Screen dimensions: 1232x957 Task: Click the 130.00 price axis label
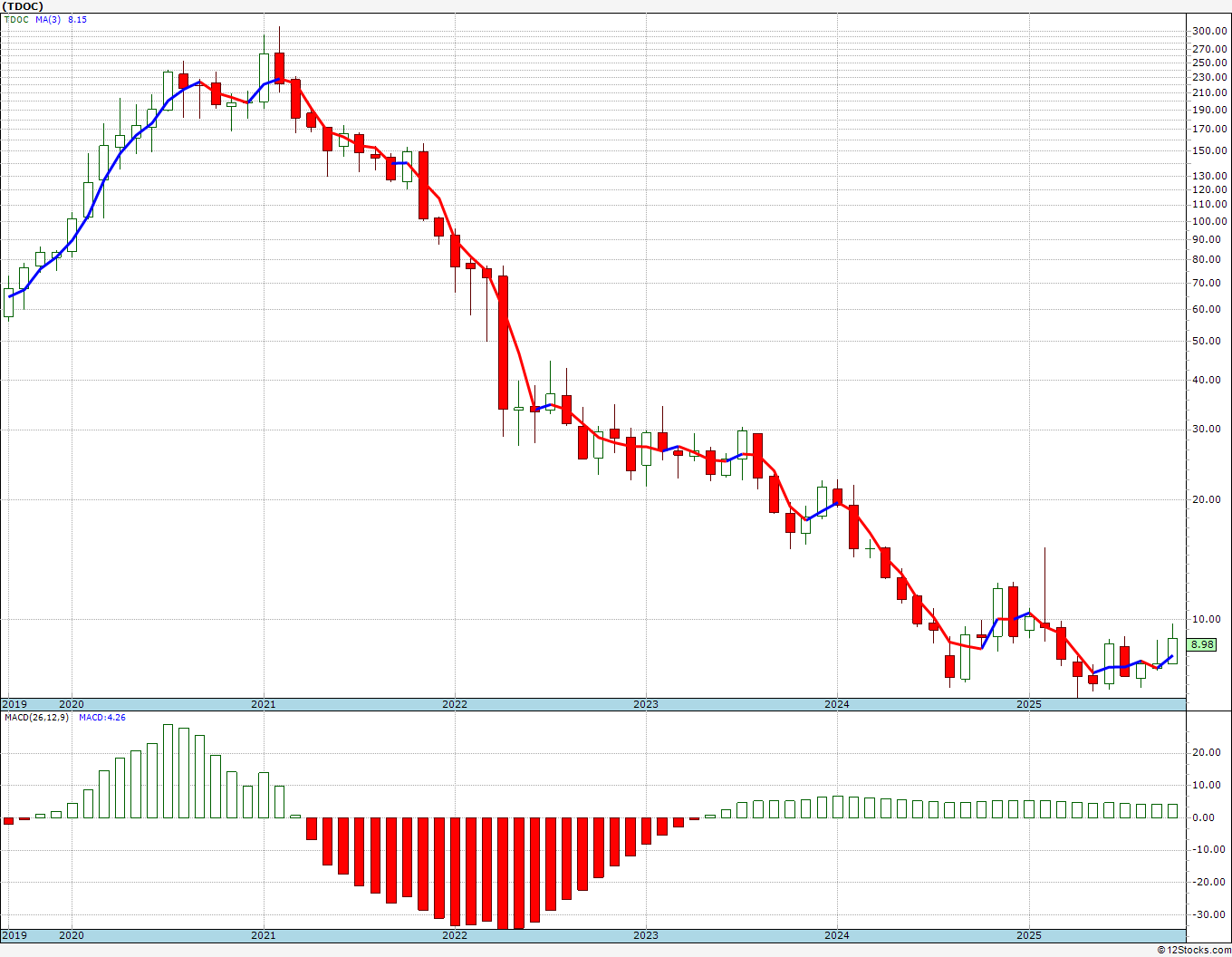point(1209,175)
